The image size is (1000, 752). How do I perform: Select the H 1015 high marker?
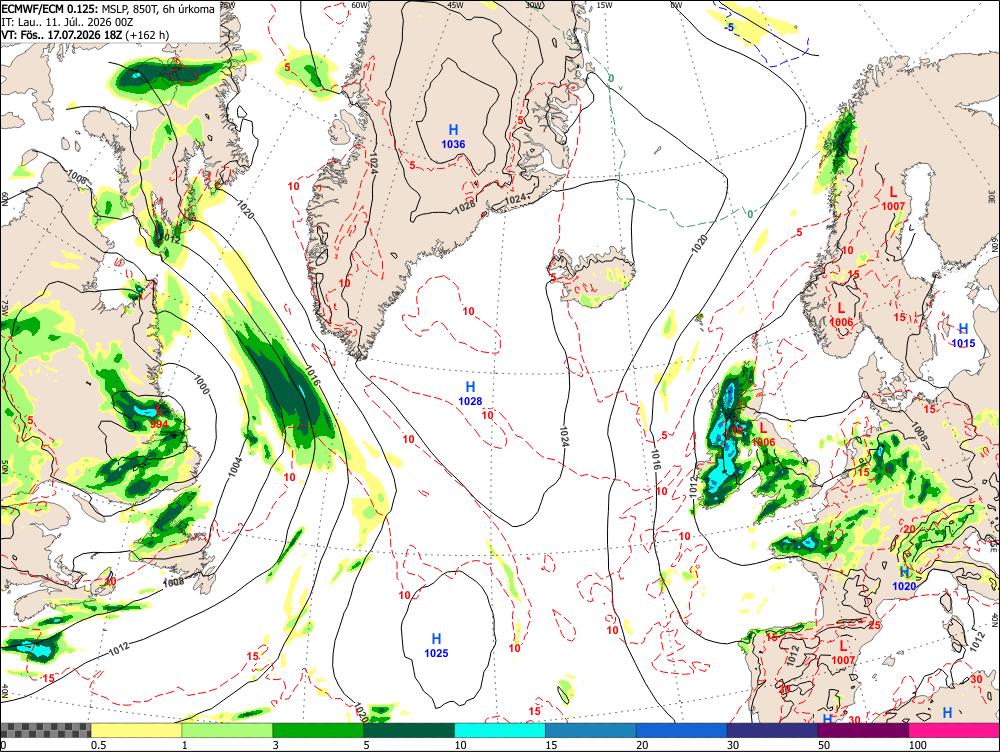[x=963, y=335]
